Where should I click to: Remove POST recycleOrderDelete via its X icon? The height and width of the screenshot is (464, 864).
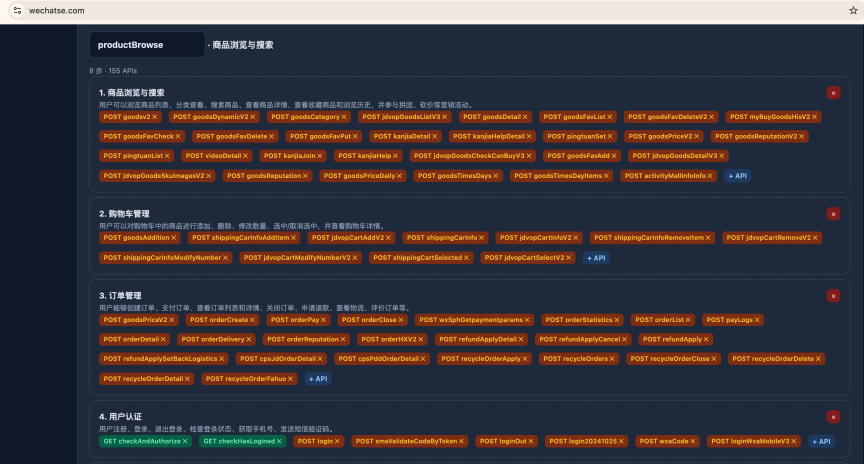(818, 359)
